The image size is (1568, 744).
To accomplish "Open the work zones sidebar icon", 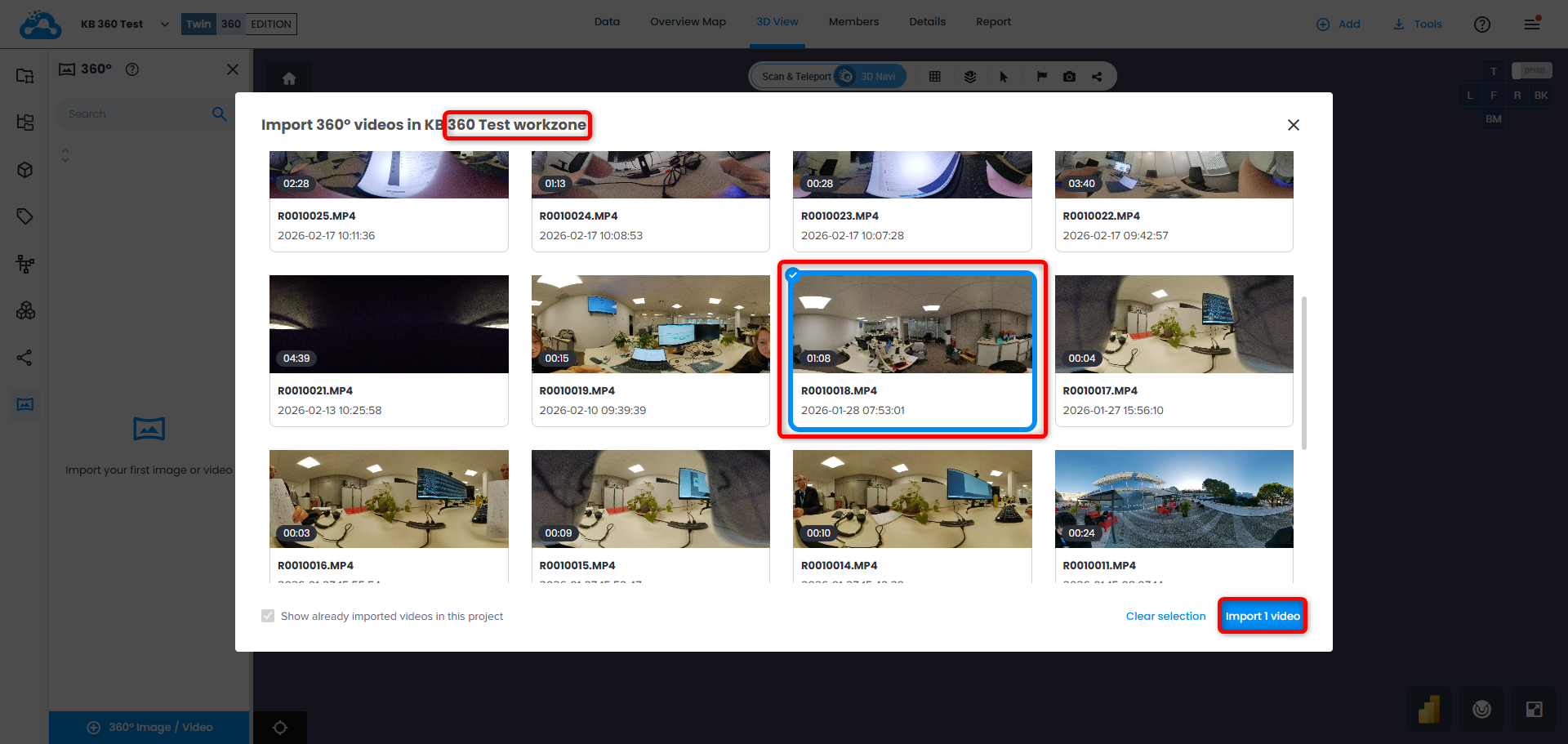I will coord(25,76).
